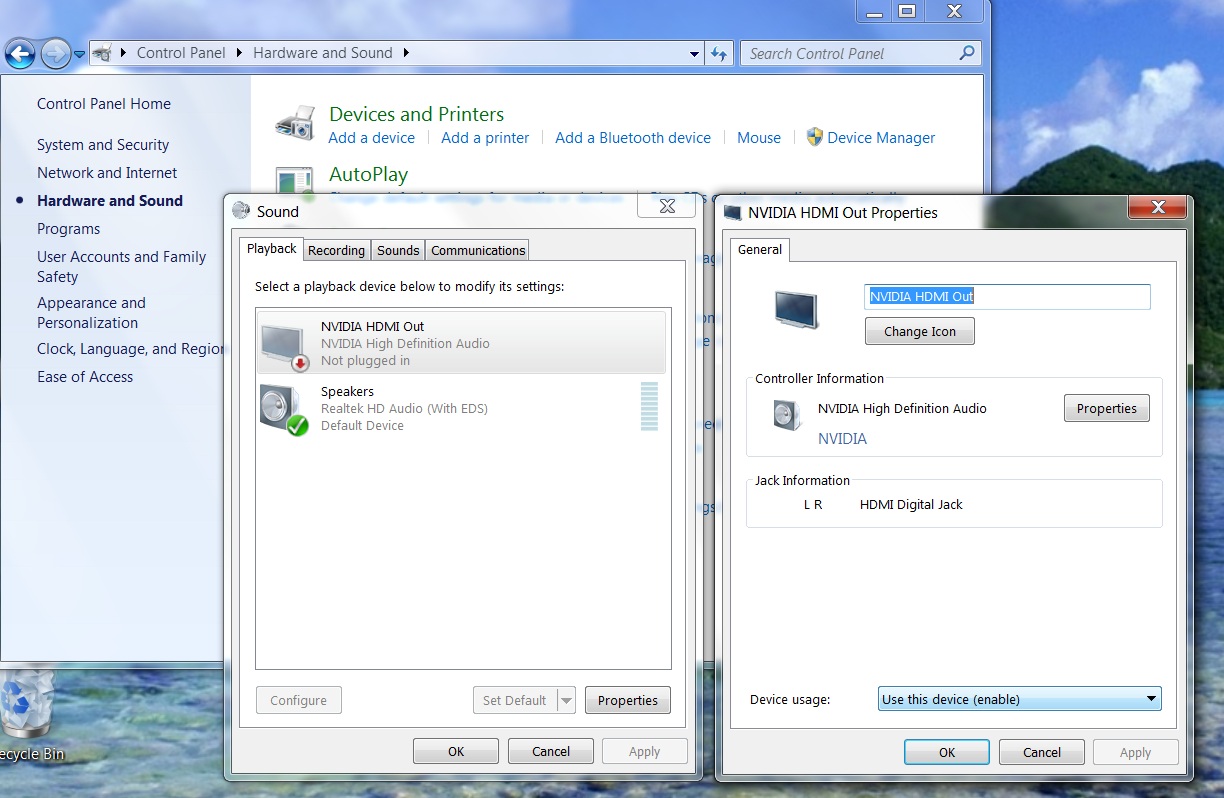The width and height of the screenshot is (1224, 798).
Task: Expand the arrow after Hardware and Sound breadcrumb
Action: [x=407, y=53]
